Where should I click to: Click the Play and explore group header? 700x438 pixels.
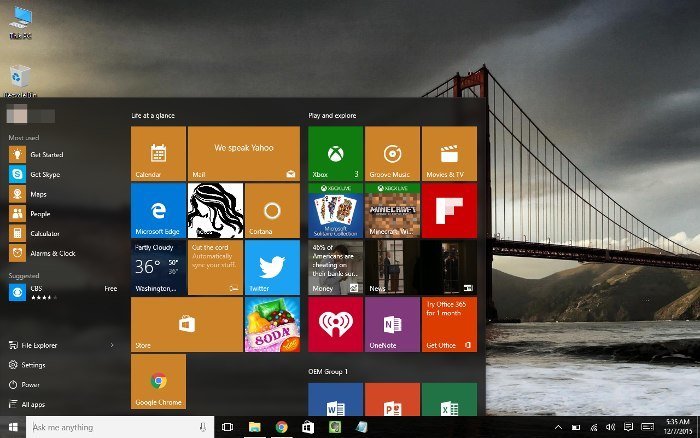332,116
